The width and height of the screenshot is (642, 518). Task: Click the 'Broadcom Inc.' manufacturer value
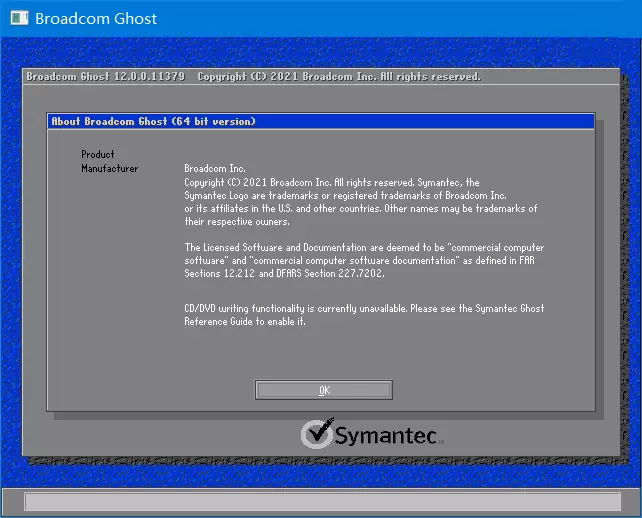tap(215, 168)
